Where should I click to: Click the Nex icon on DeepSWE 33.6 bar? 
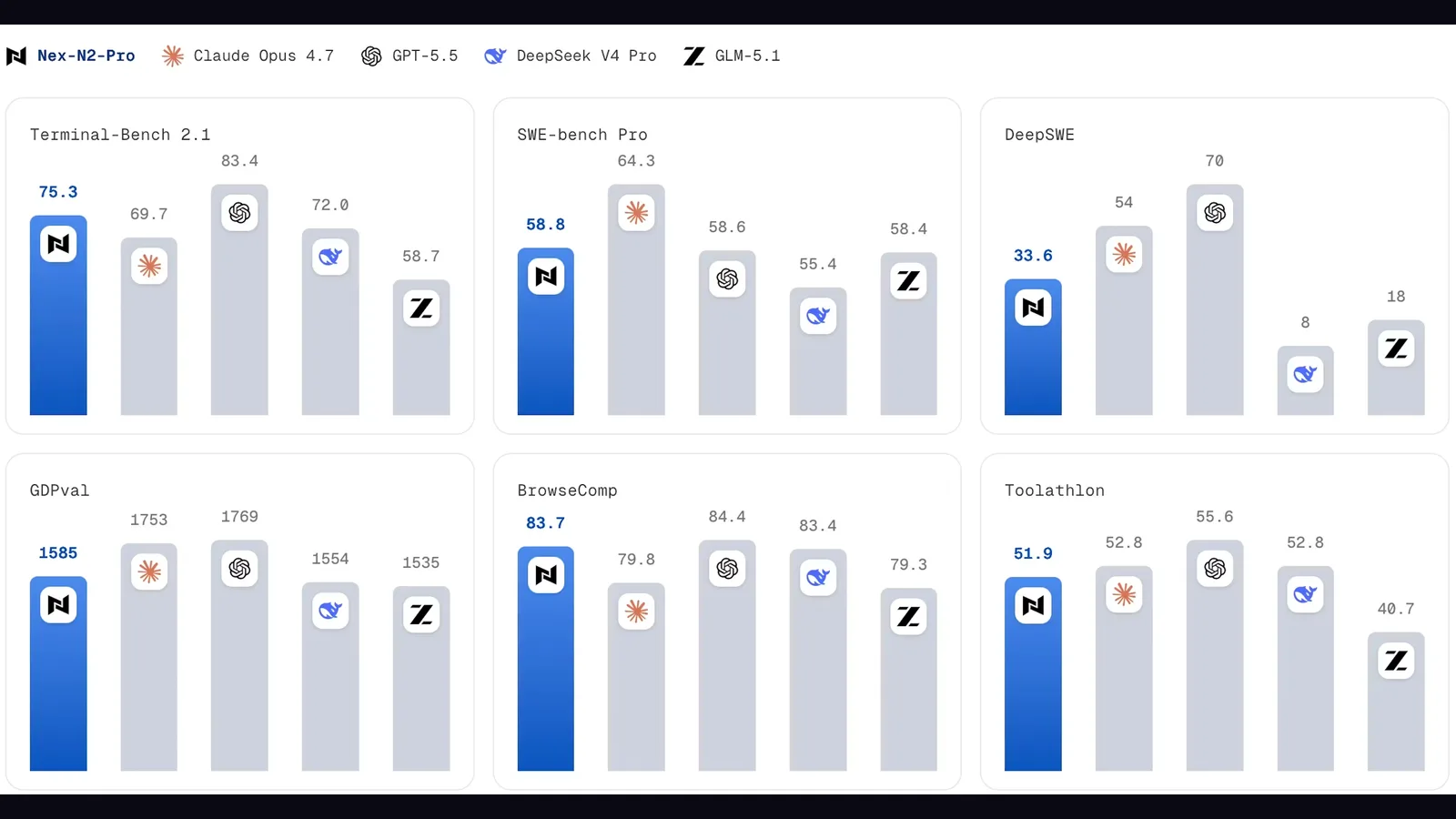[1033, 308]
